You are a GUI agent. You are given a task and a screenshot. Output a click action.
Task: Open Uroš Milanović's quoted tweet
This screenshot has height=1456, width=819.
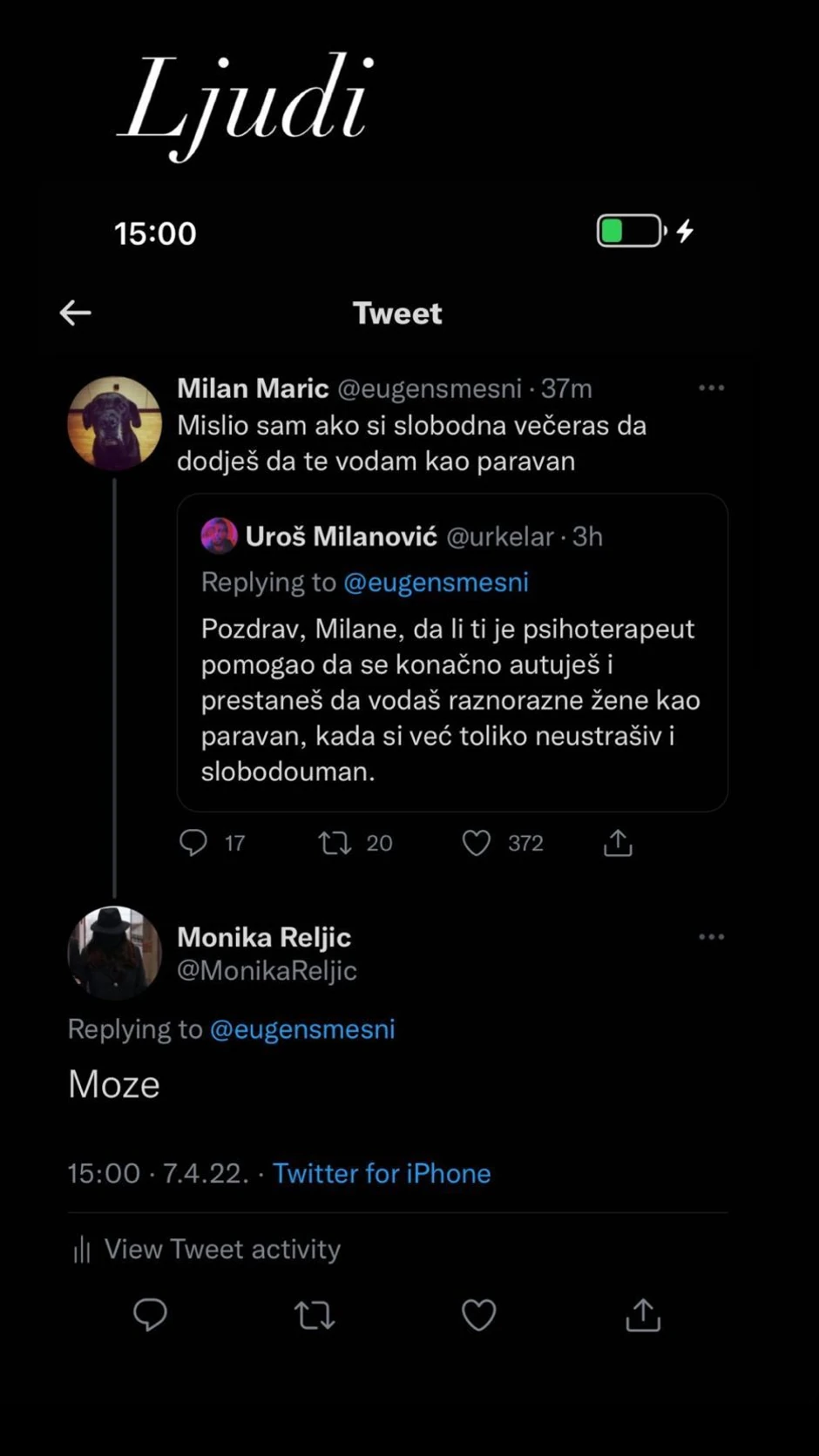(x=452, y=697)
